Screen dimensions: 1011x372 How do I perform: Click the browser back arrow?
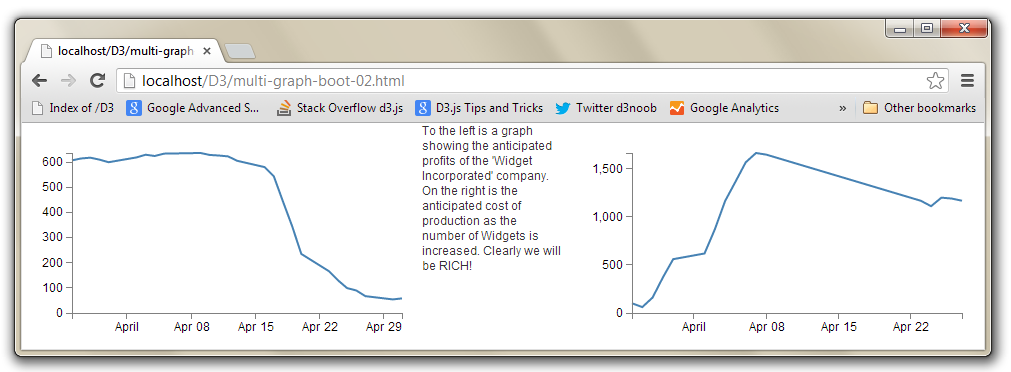[x=39, y=81]
